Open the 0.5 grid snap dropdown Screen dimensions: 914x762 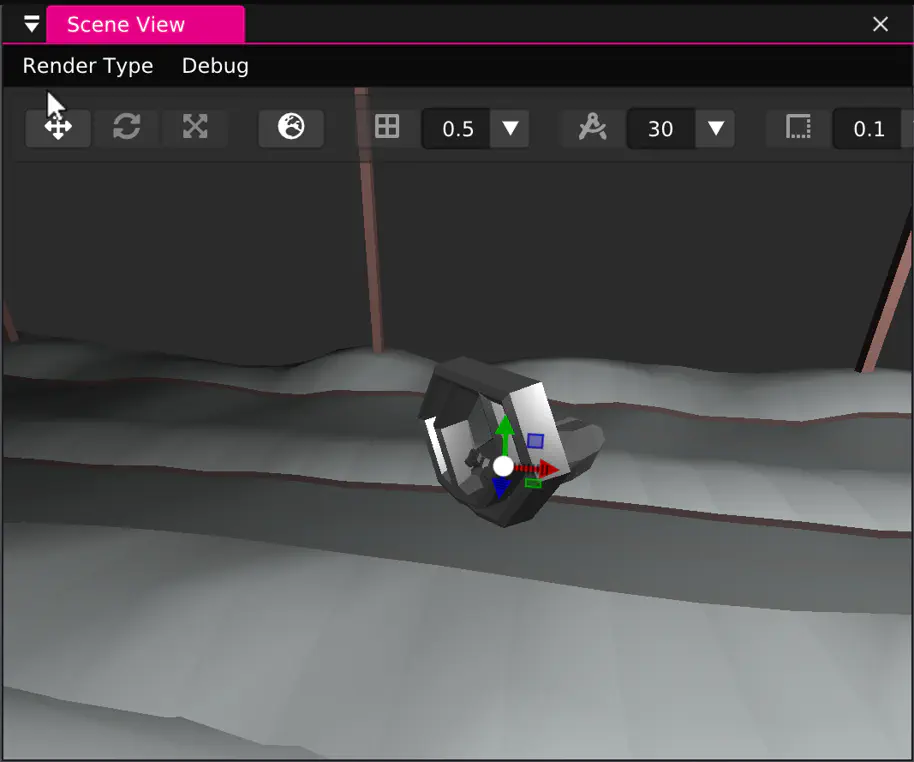[510, 128]
